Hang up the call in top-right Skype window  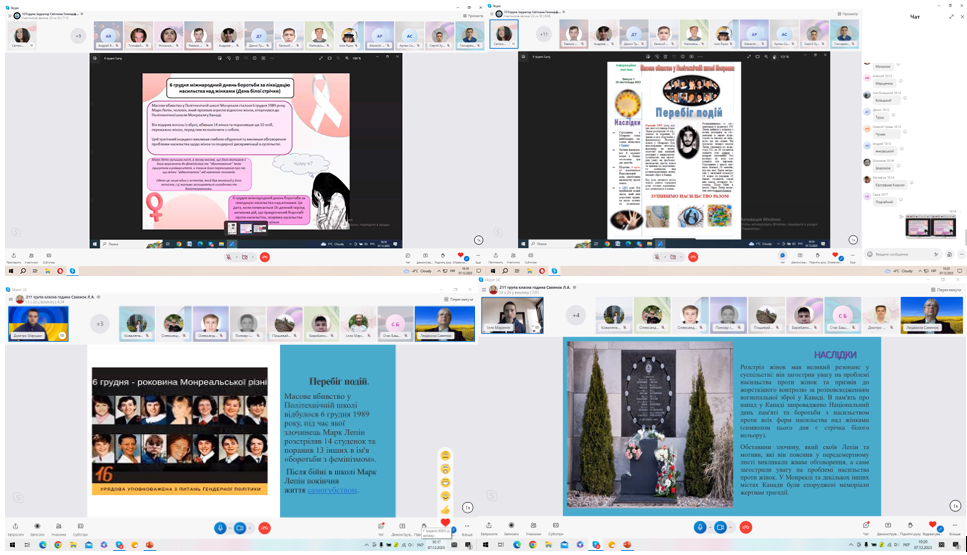693,257
